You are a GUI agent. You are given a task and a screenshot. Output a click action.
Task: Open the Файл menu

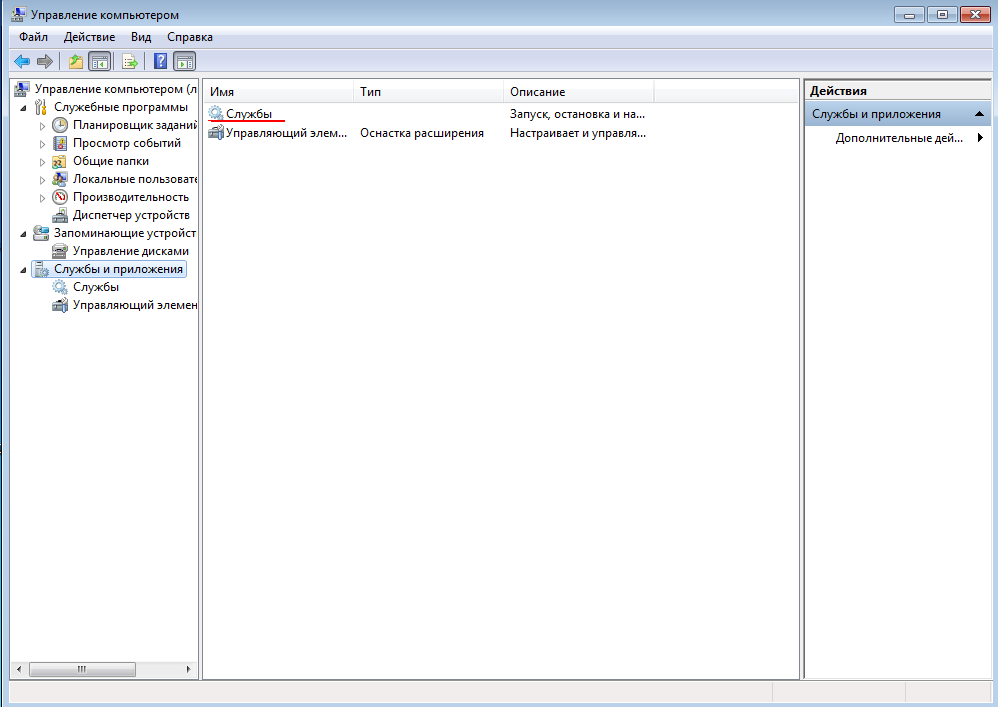click(33, 37)
